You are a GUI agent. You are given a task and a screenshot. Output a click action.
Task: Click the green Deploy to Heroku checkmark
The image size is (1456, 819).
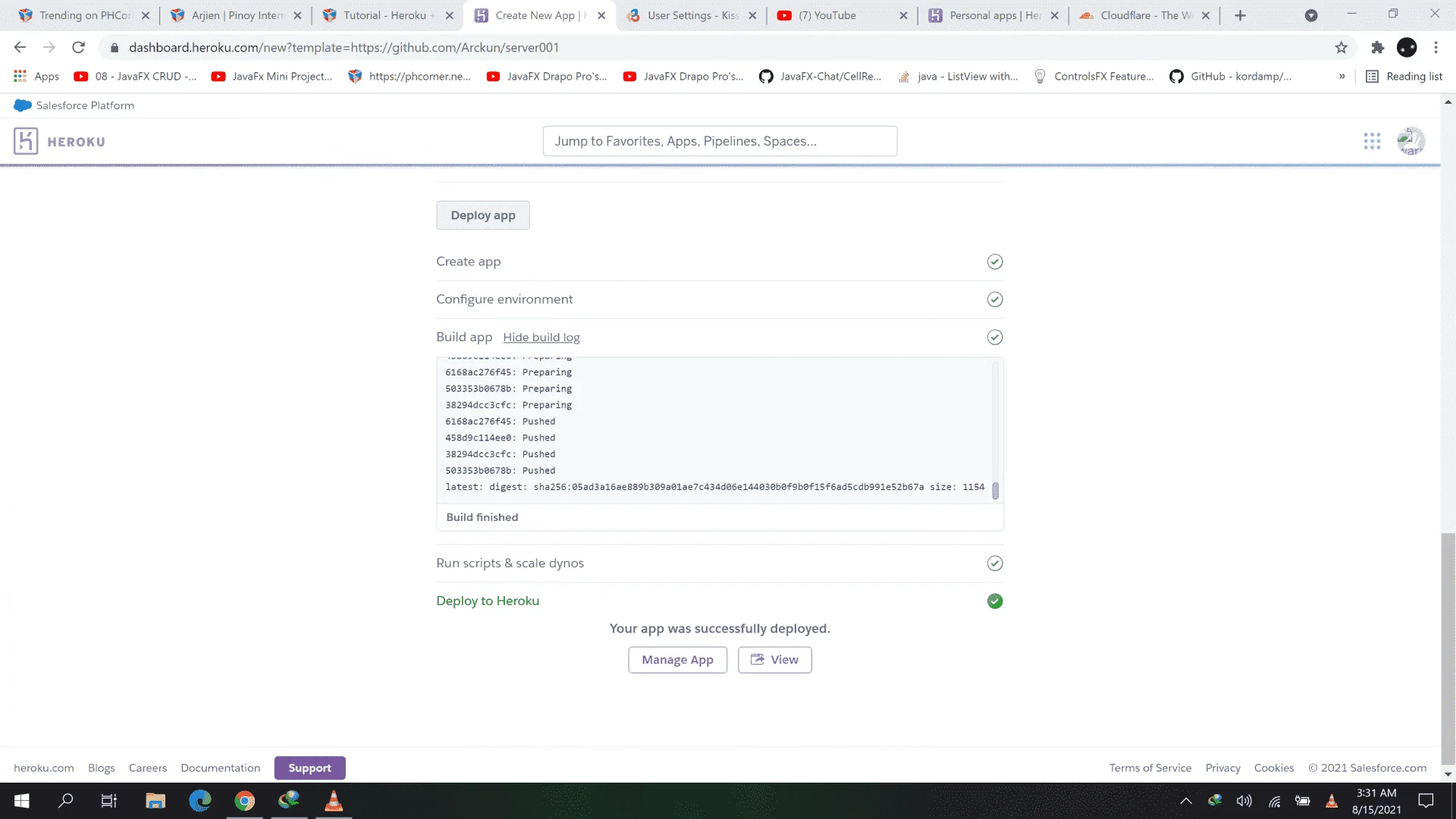point(995,601)
